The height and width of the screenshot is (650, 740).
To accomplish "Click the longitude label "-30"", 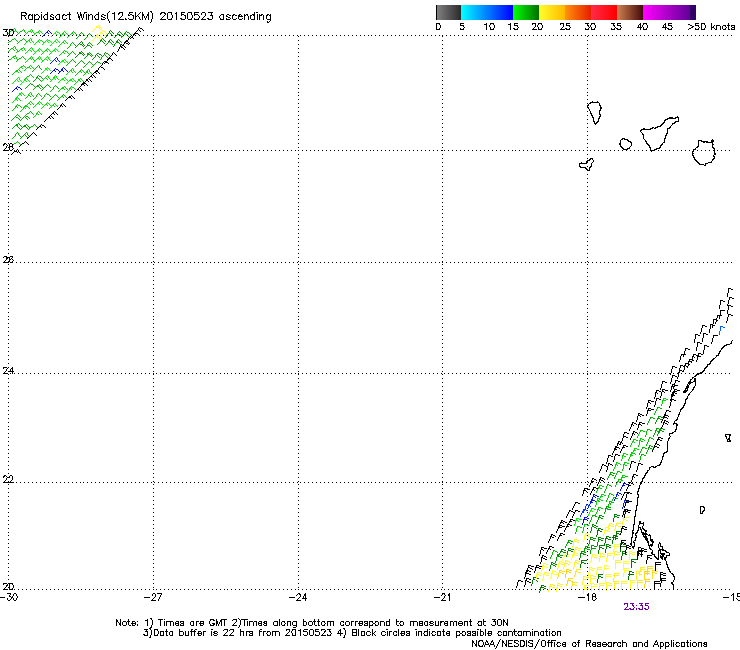I will (9, 597).
